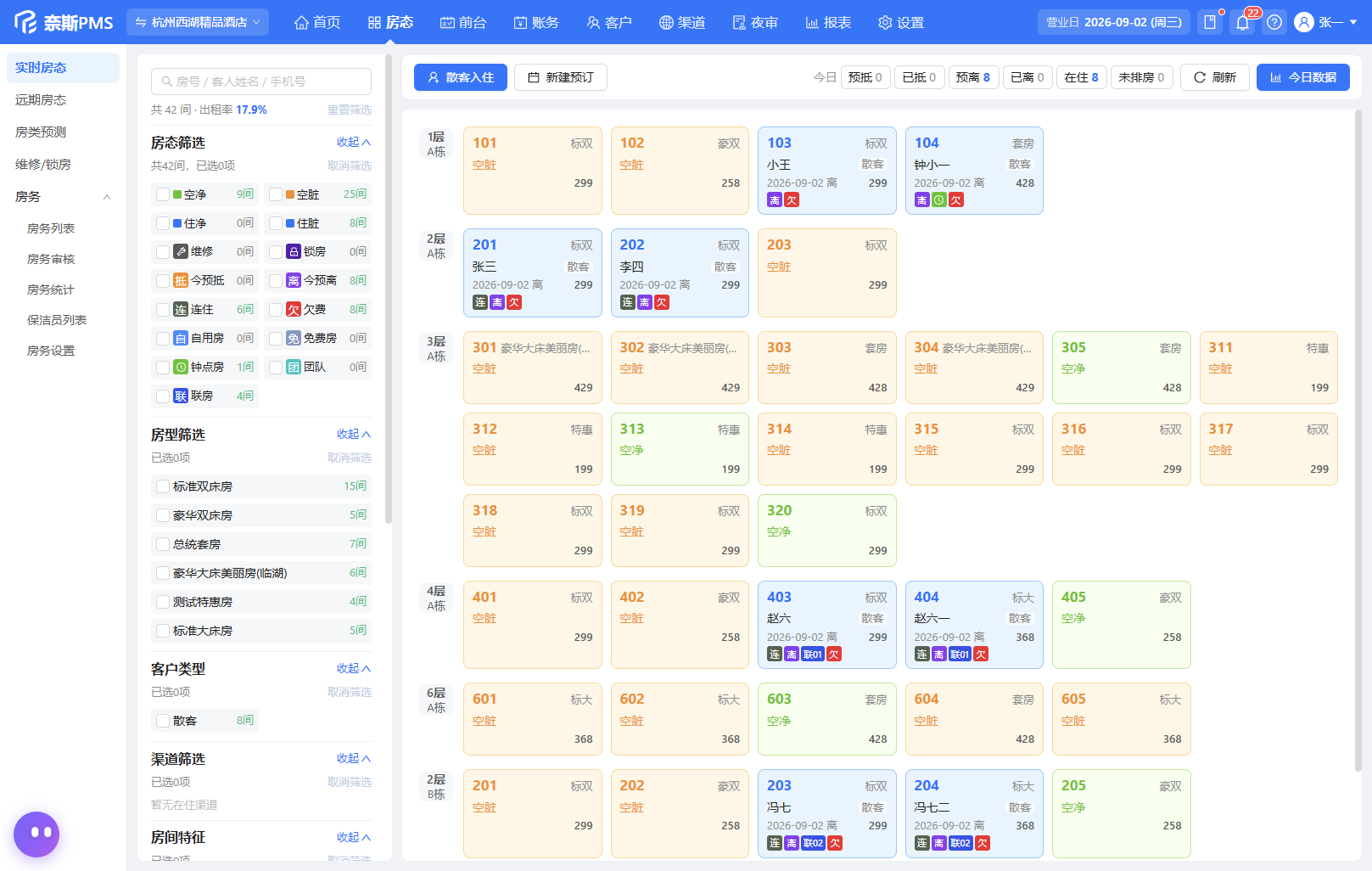The width and height of the screenshot is (1372, 871).
Task: Click the 锁房 lock filter icon
Action: [x=294, y=251]
